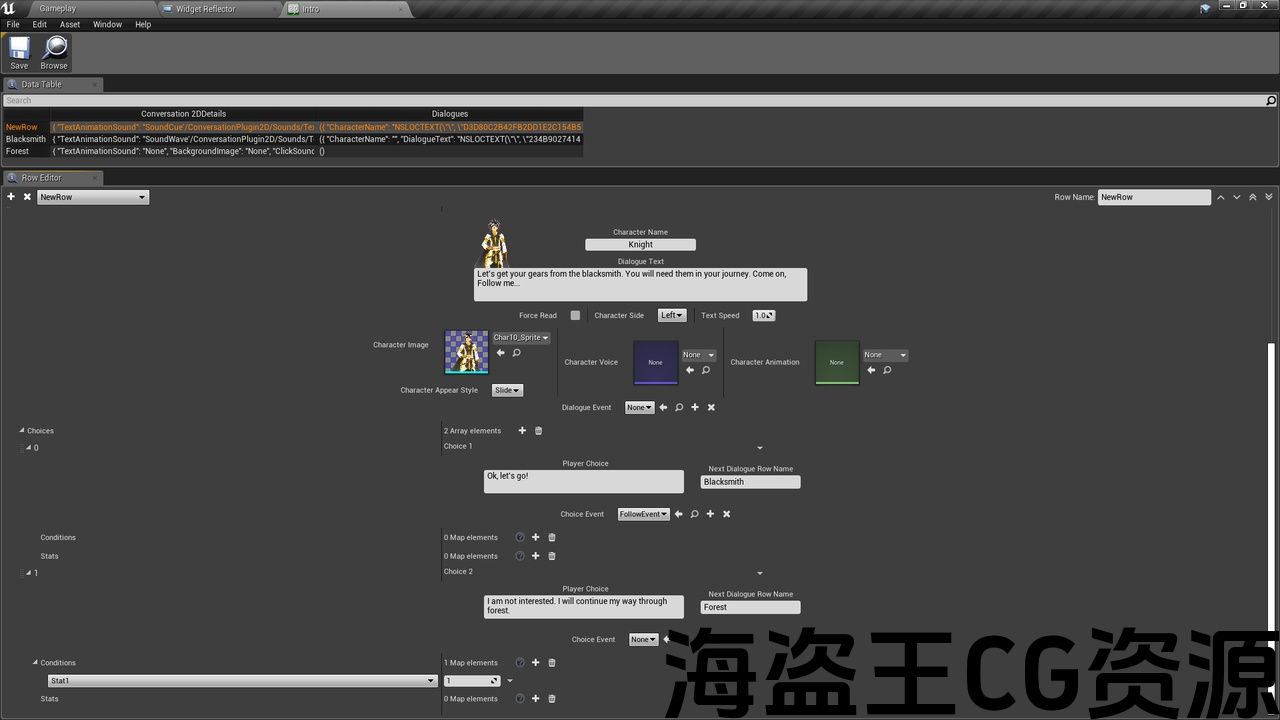Empty the Choices array using the trash icon
Viewport: 1280px width, 720px height.
click(539, 431)
